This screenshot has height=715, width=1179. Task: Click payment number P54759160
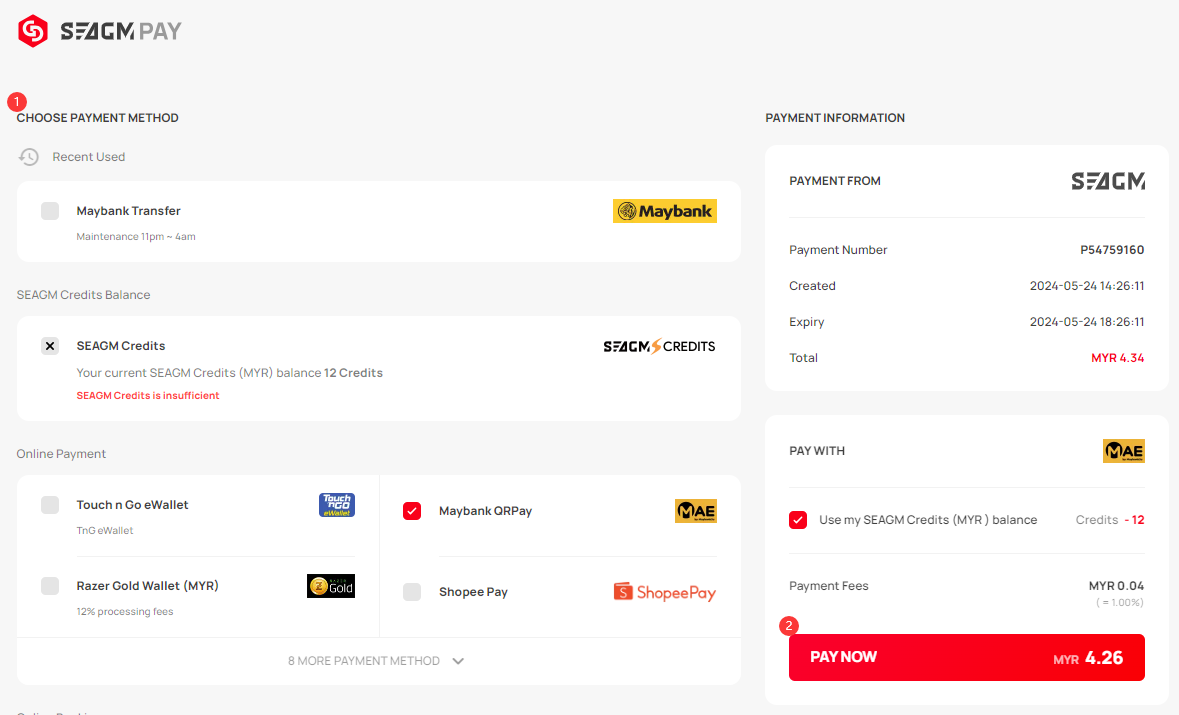(x=1112, y=250)
